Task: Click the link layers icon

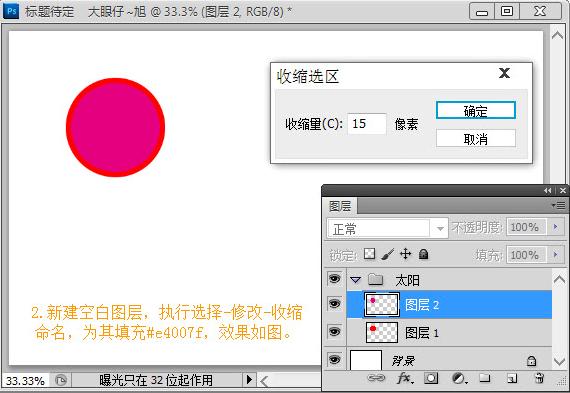Action: [376, 378]
